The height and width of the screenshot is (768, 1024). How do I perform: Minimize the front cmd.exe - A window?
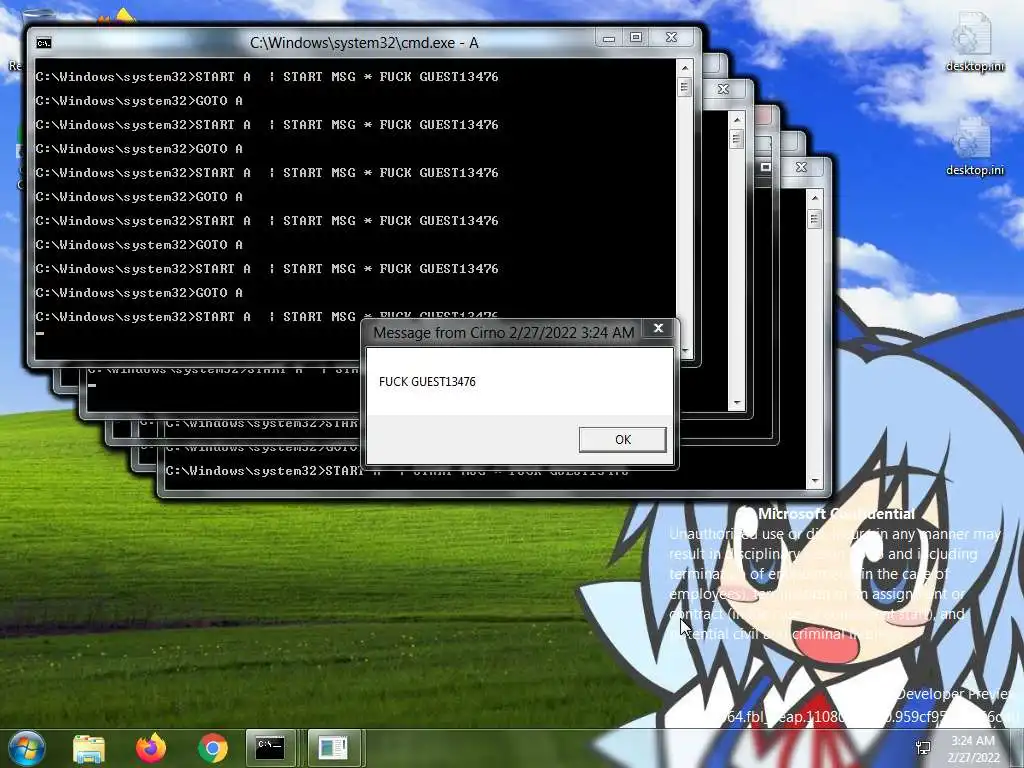pos(609,38)
